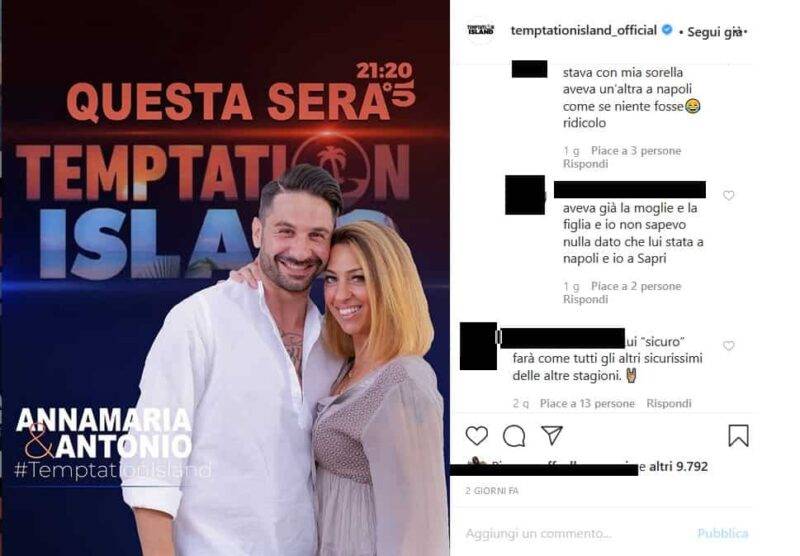Open the Annamaria & Antonio post image
The width and height of the screenshot is (800, 556).
[225, 278]
